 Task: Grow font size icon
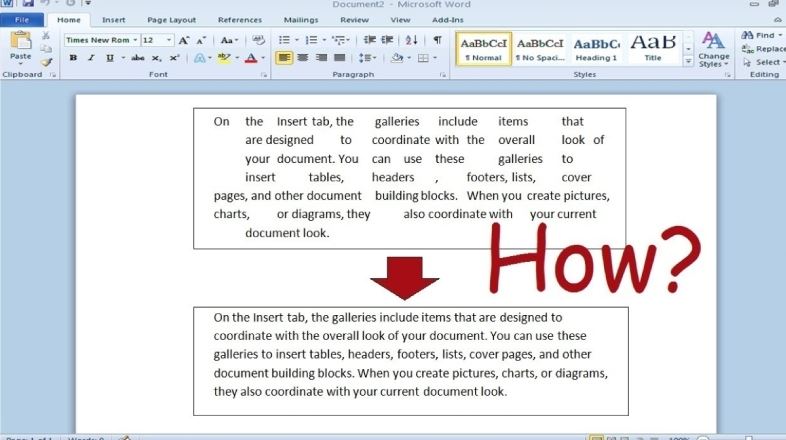tap(184, 40)
